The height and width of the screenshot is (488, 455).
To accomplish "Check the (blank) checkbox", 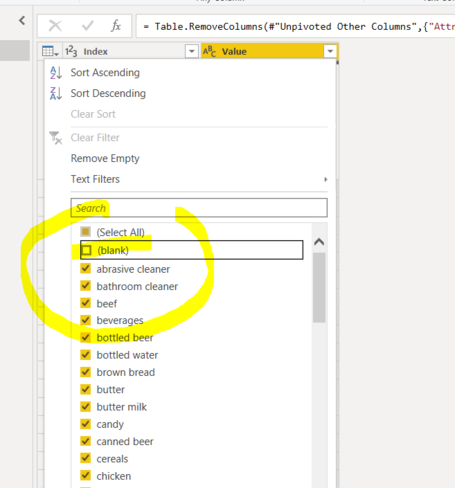I will (86, 250).
